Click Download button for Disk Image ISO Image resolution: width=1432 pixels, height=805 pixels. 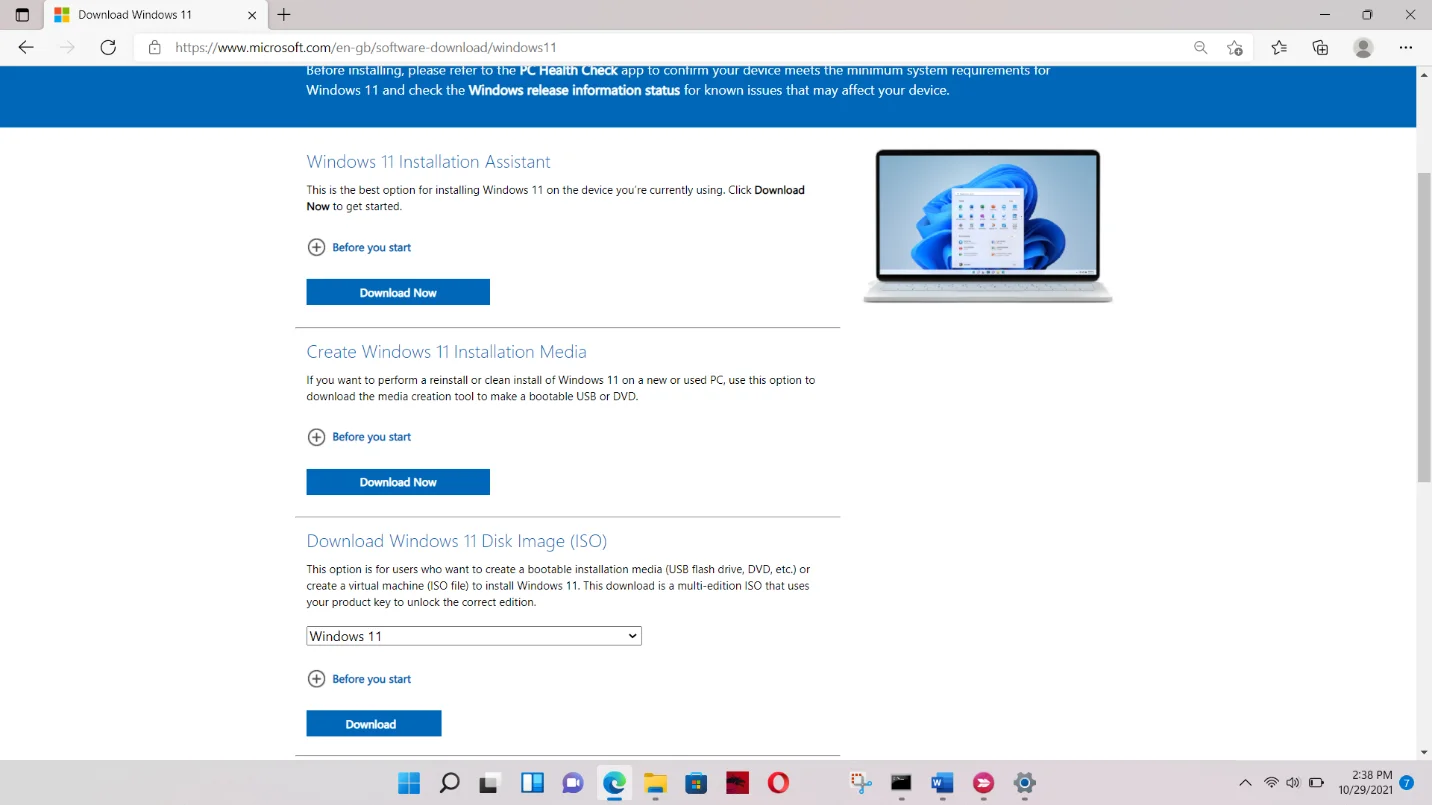(x=373, y=724)
